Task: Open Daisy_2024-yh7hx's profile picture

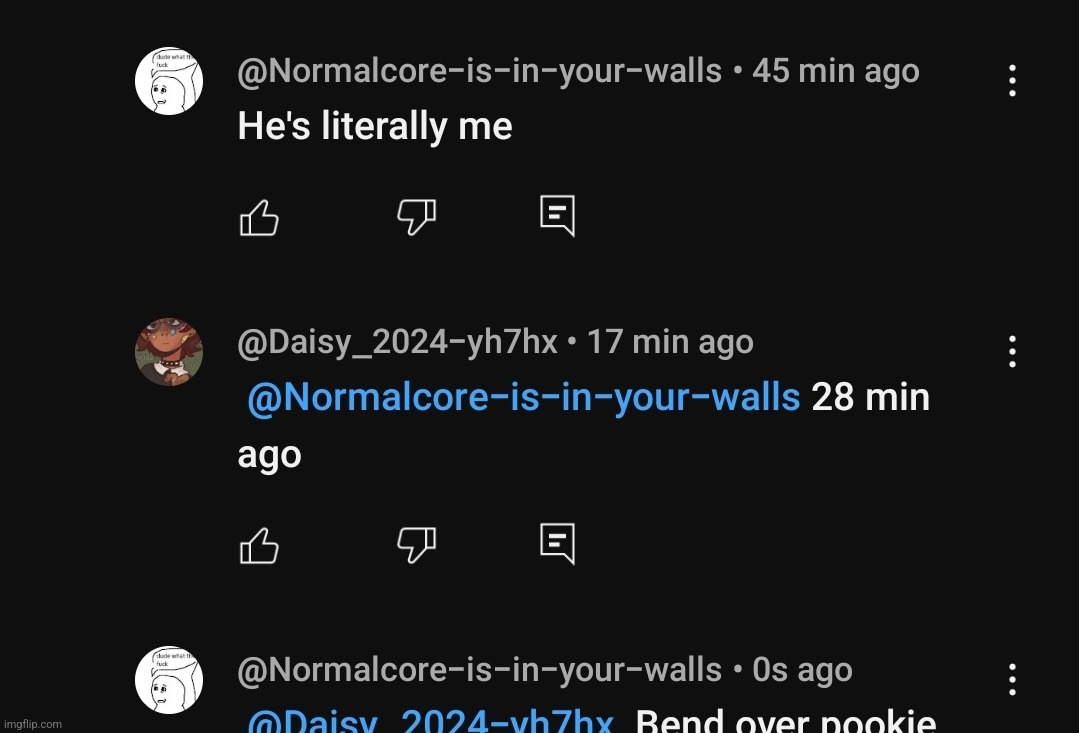Action: [x=169, y=352]
